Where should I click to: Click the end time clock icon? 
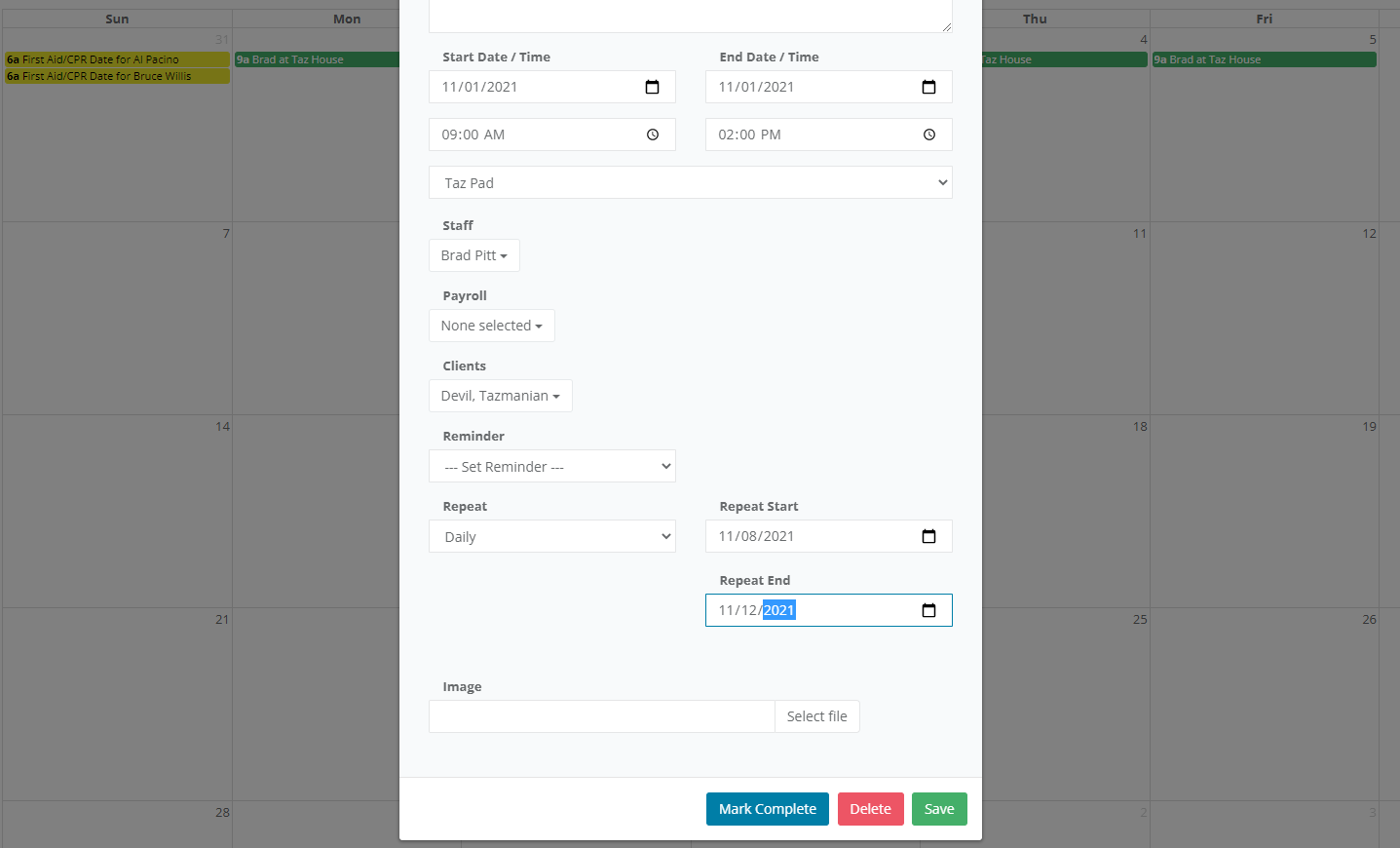coord(928,135)
